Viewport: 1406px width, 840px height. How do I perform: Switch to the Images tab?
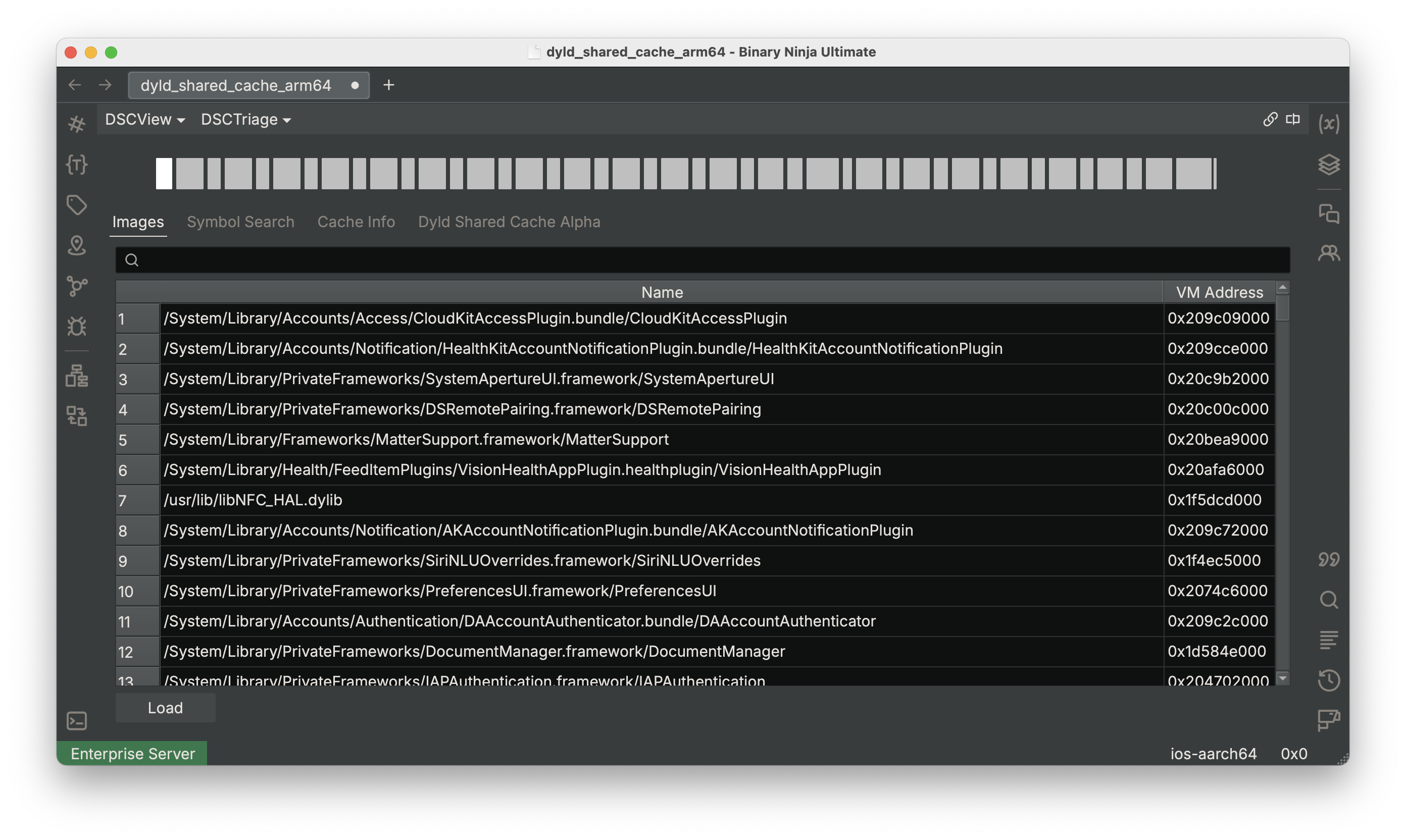coord(138,222)
